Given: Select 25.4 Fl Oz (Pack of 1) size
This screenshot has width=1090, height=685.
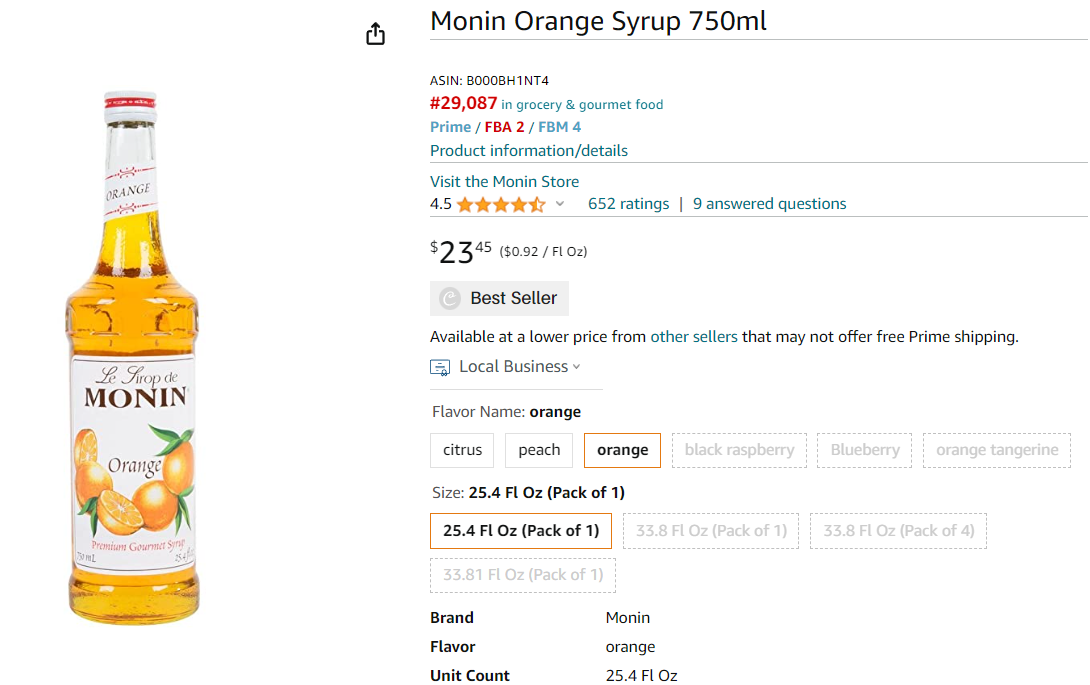Looking at the screenshot, I should coord(521,531).
